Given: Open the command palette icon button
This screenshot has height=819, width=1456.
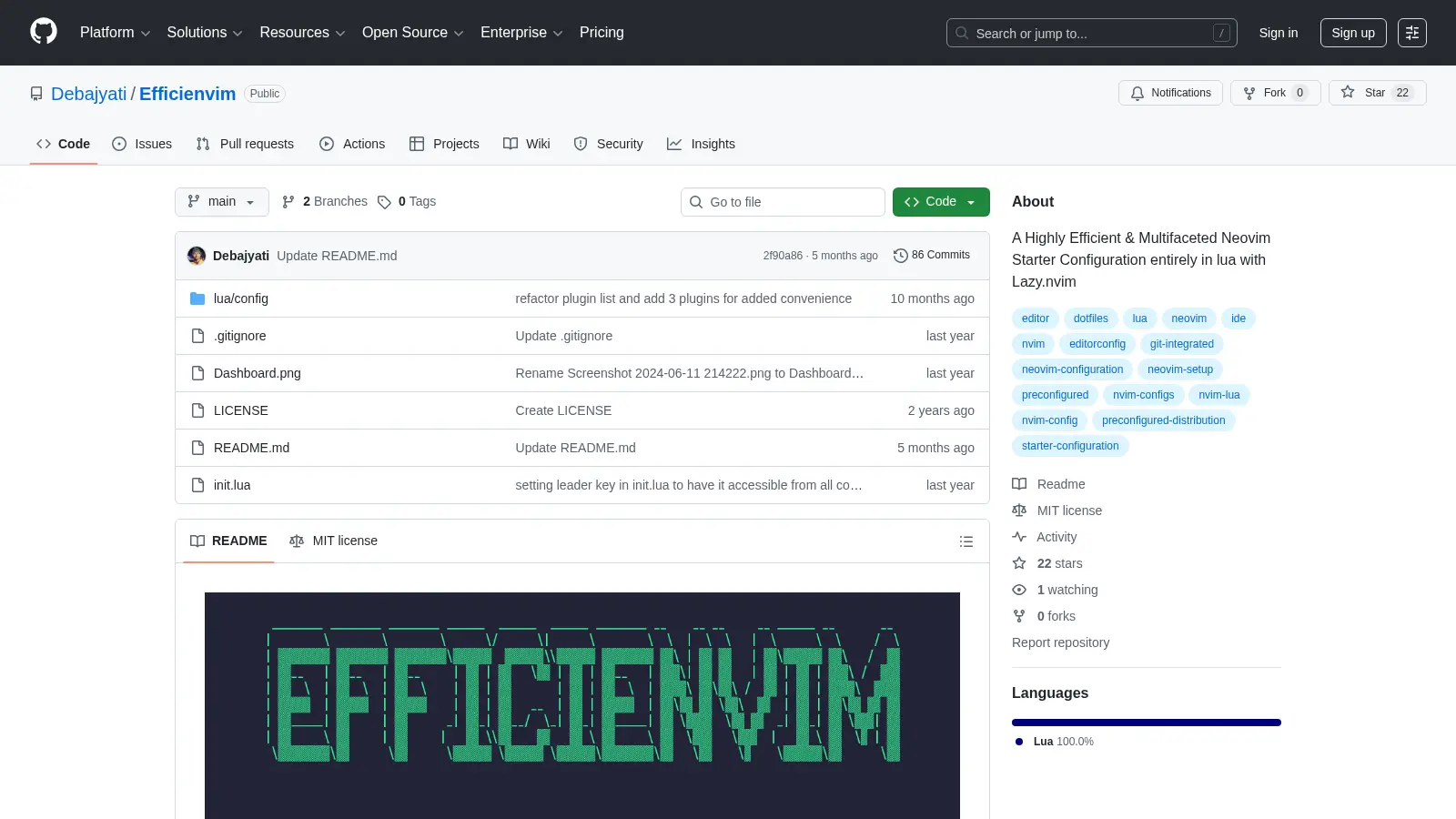Looking at the screenshot, I should (x=1412, y=33).
